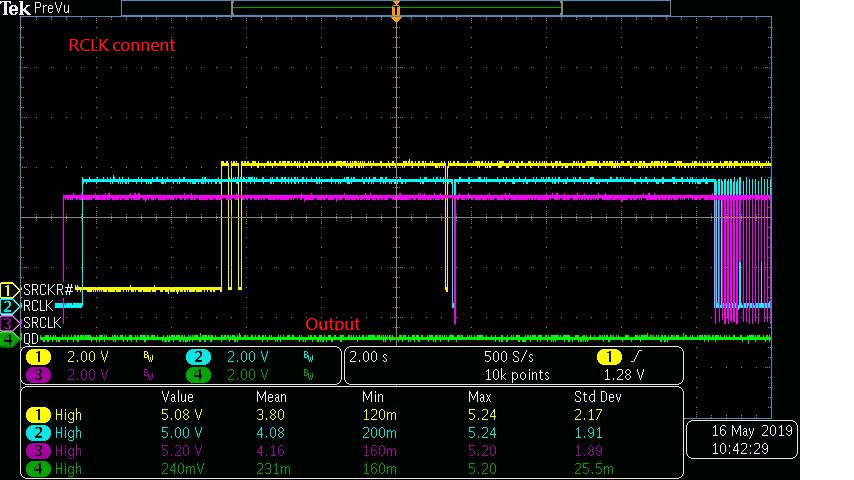Select channel 2 badge in vertical scale readout

pos(198,357)
